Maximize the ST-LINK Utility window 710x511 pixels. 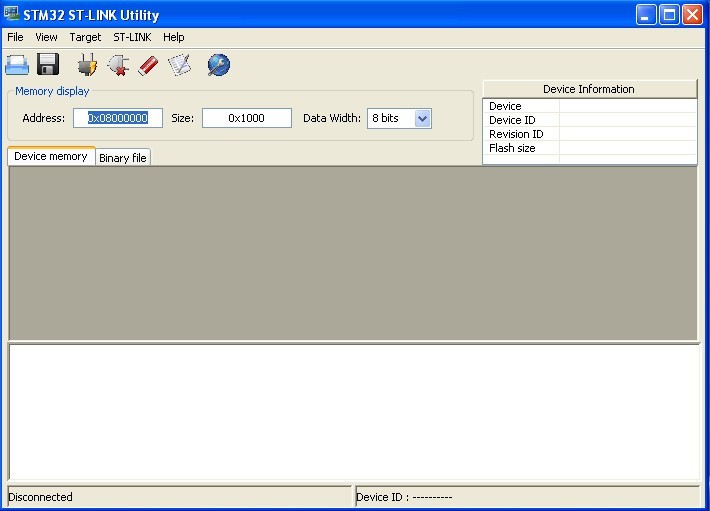pyautogui.click(x=669, y=14)
